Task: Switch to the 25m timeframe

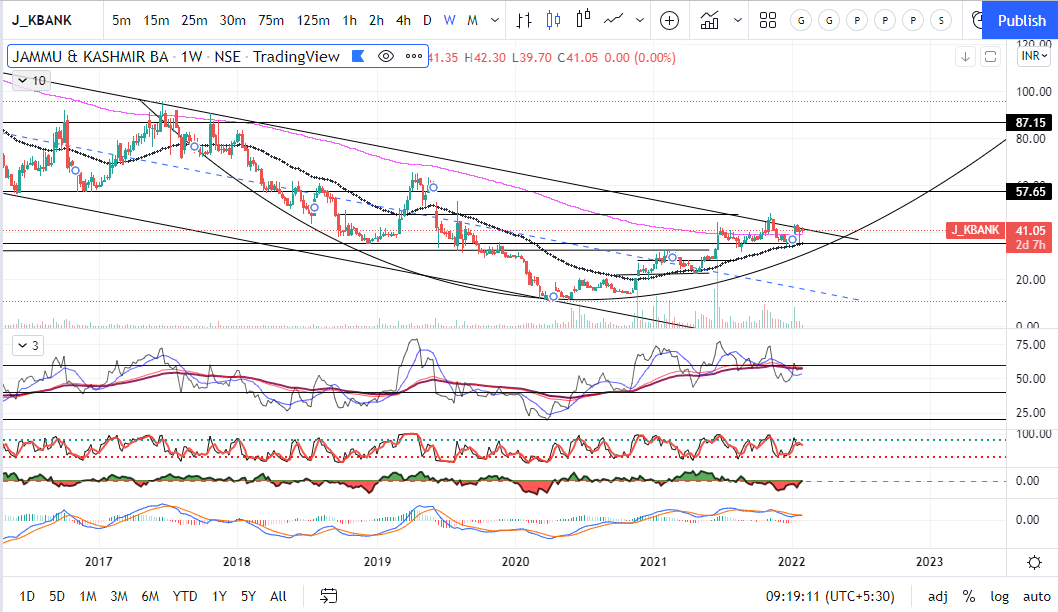Action: tap(194, 20)
